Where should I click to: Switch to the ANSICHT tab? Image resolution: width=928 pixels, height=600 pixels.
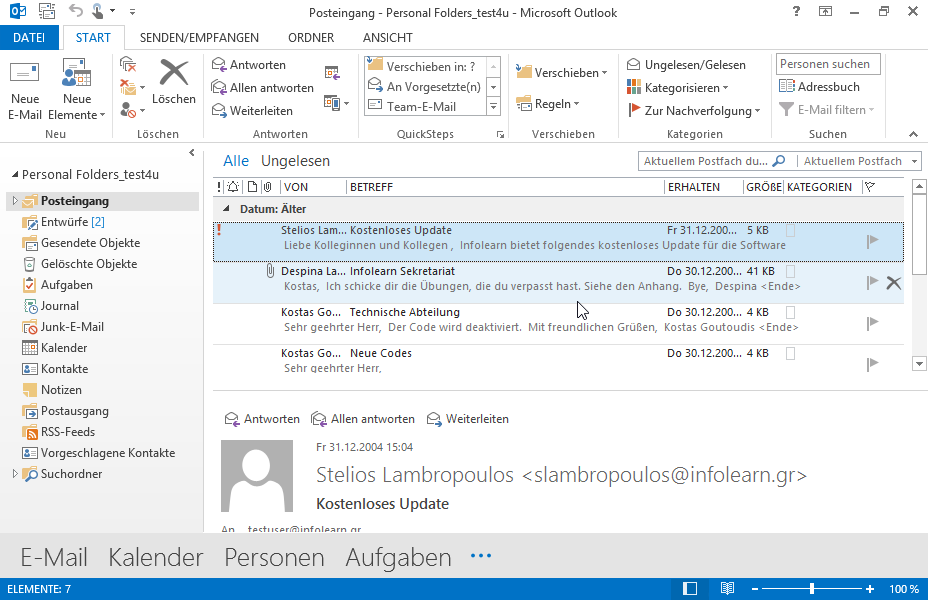coord(388,37)
